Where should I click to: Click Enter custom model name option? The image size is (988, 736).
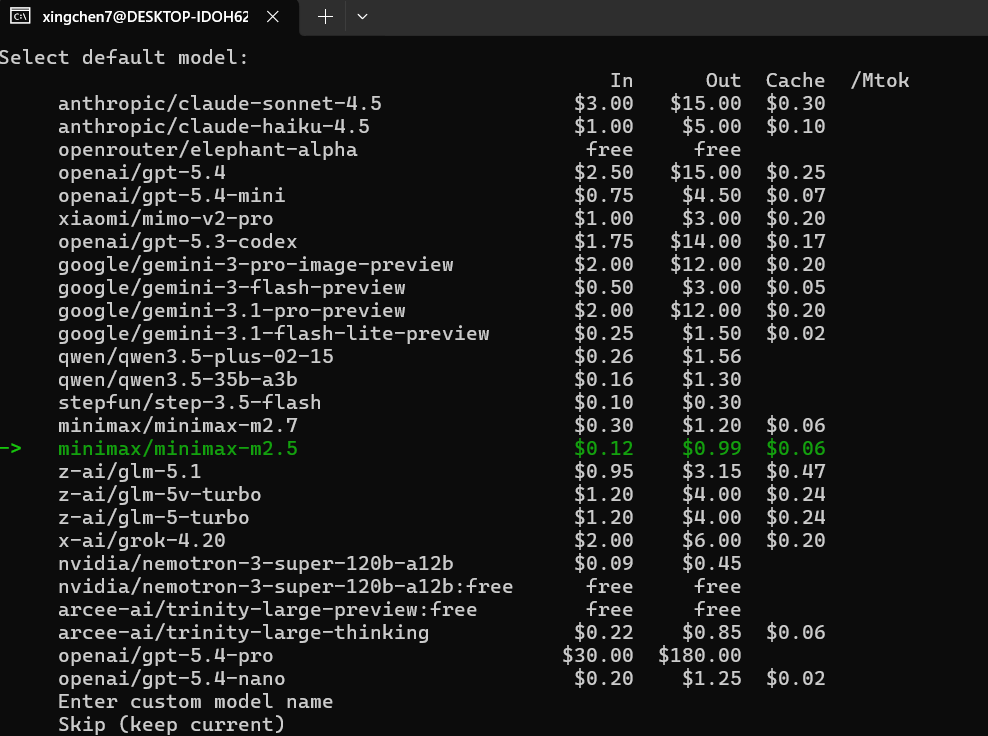[196, 702]
